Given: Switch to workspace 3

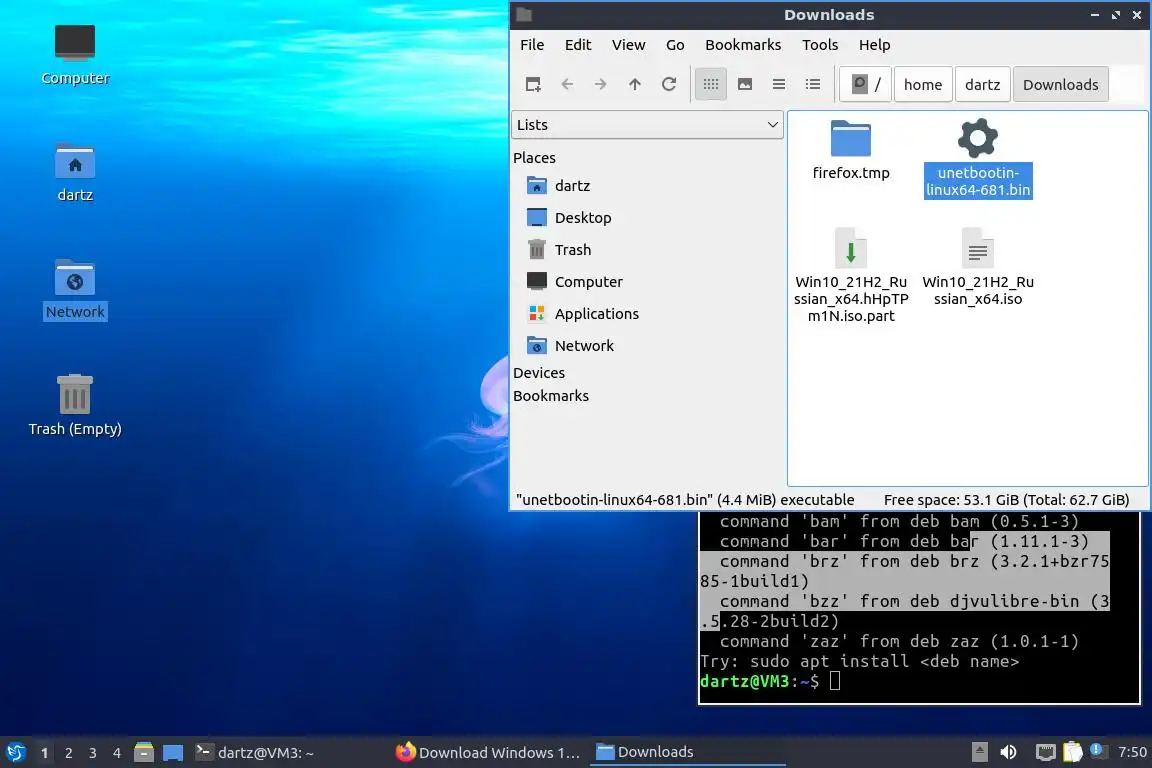Looking at the screenshot, I should [93, 753].
